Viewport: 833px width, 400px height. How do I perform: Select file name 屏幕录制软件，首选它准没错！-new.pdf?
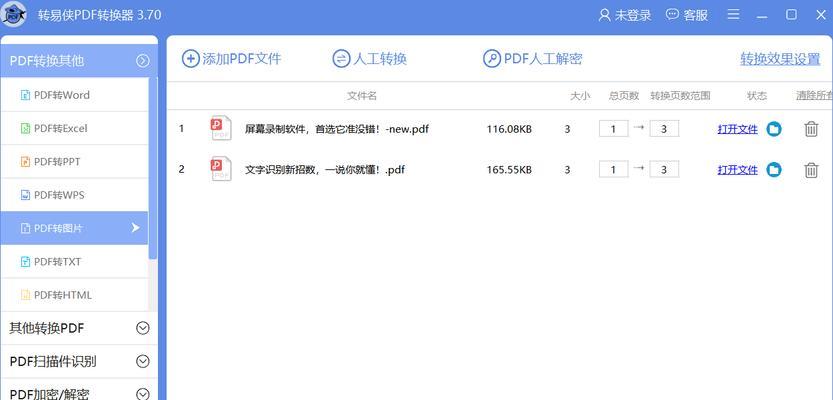click(337, 129)
